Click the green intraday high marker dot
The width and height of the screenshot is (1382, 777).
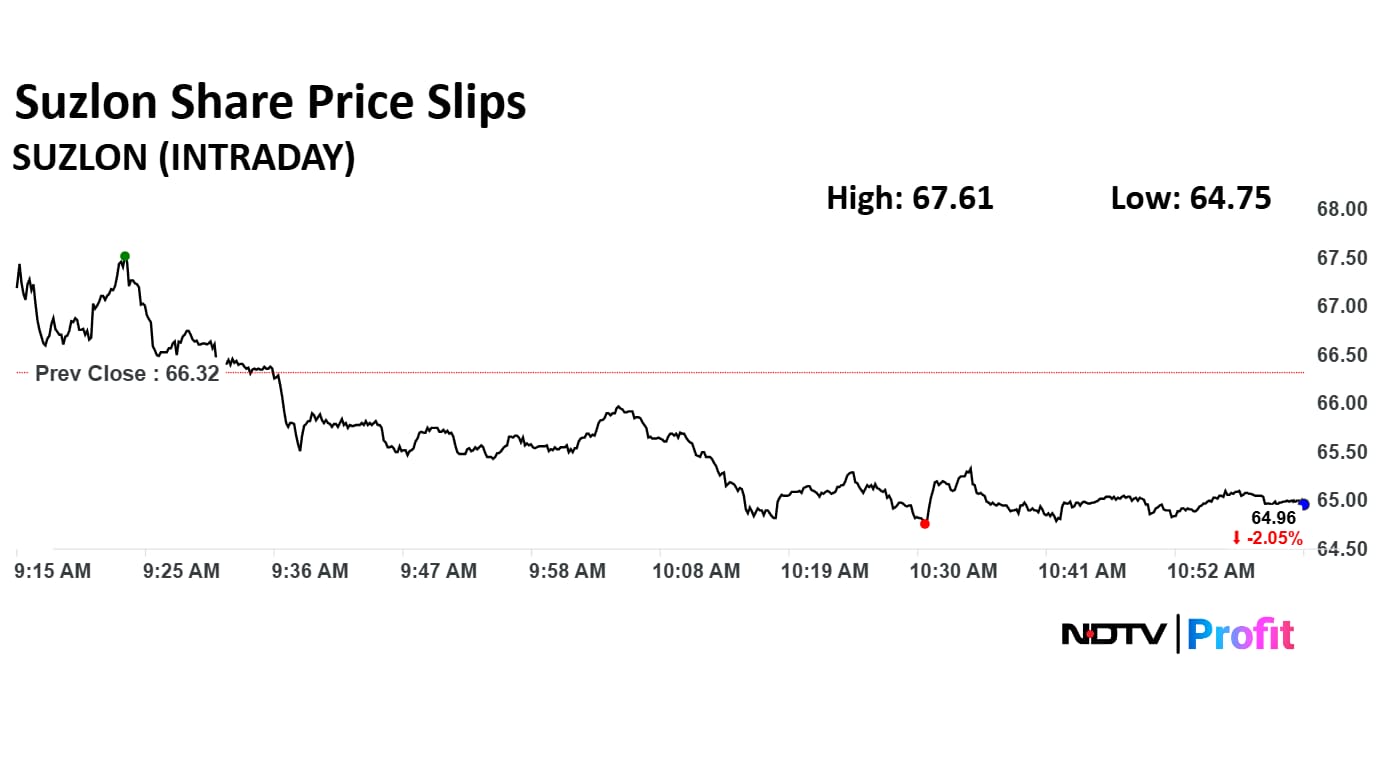click(125, 256)
